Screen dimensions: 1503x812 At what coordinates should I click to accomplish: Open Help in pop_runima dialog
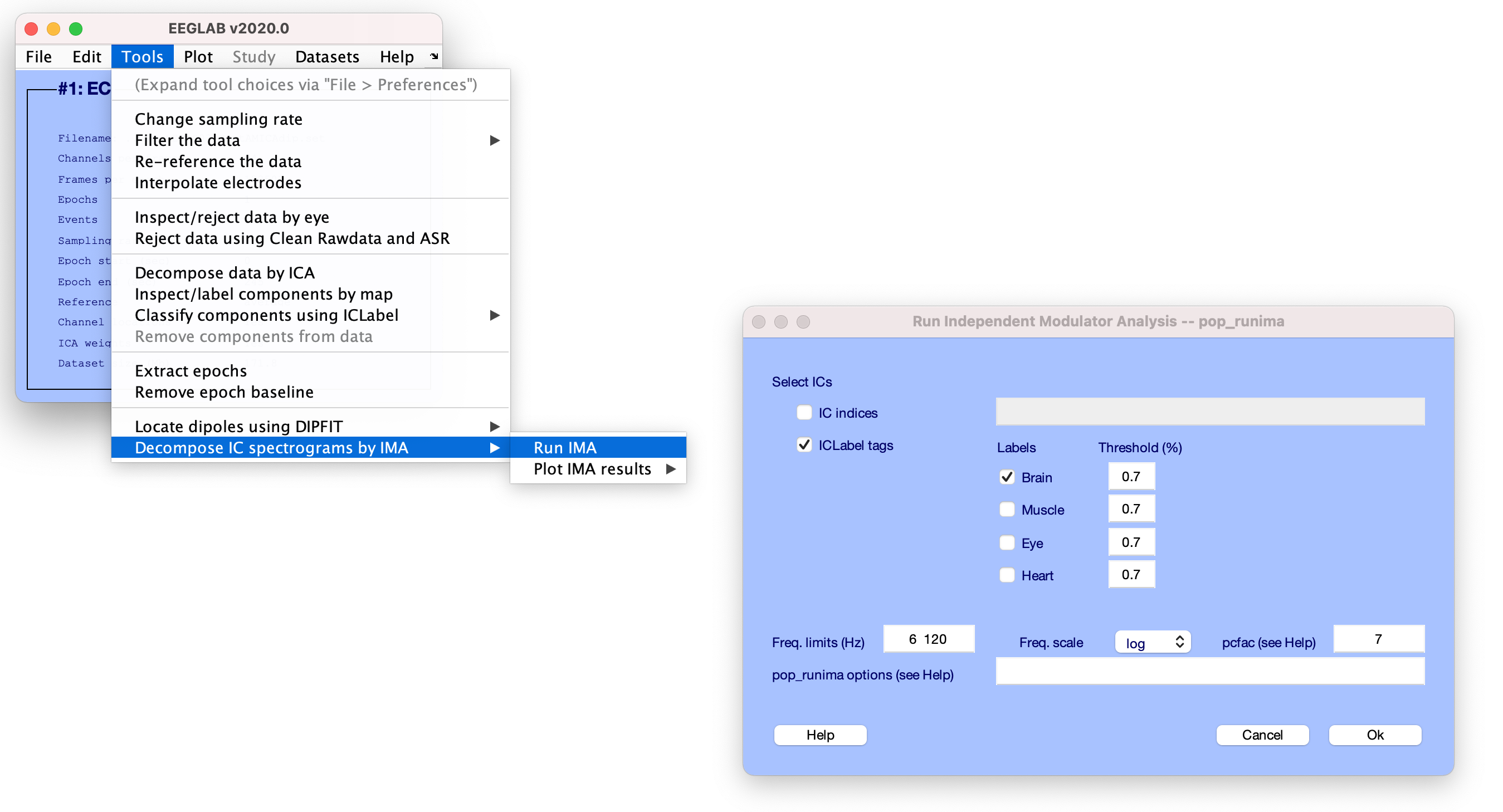coord(820,735)
